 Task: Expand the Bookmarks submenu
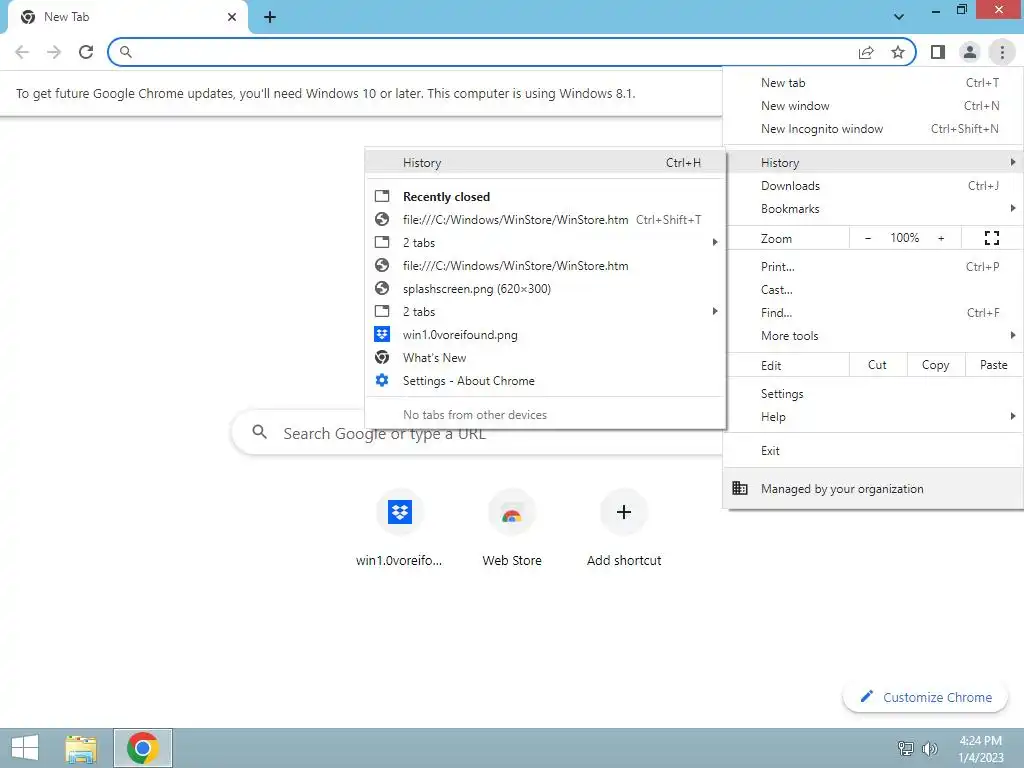[873, 208]
